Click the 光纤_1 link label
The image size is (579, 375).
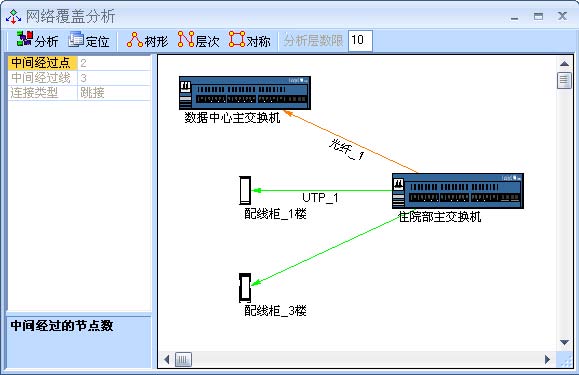pos(346,149)
